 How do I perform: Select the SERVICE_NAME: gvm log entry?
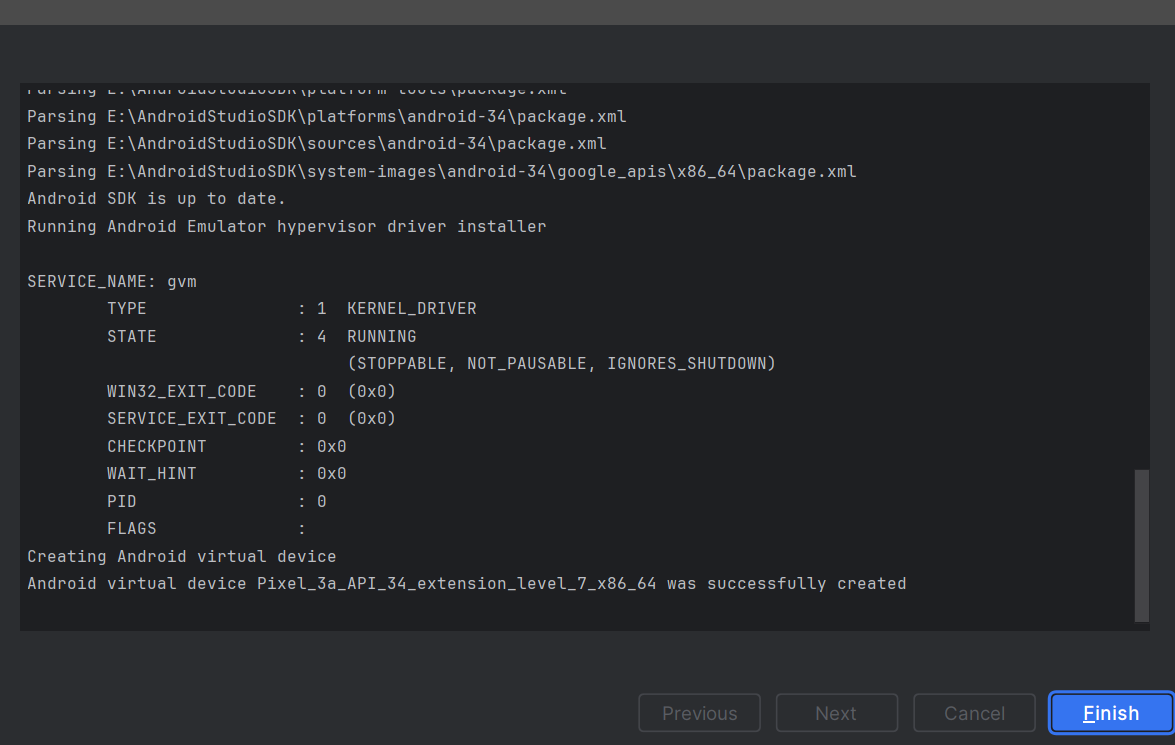point(111,281)
